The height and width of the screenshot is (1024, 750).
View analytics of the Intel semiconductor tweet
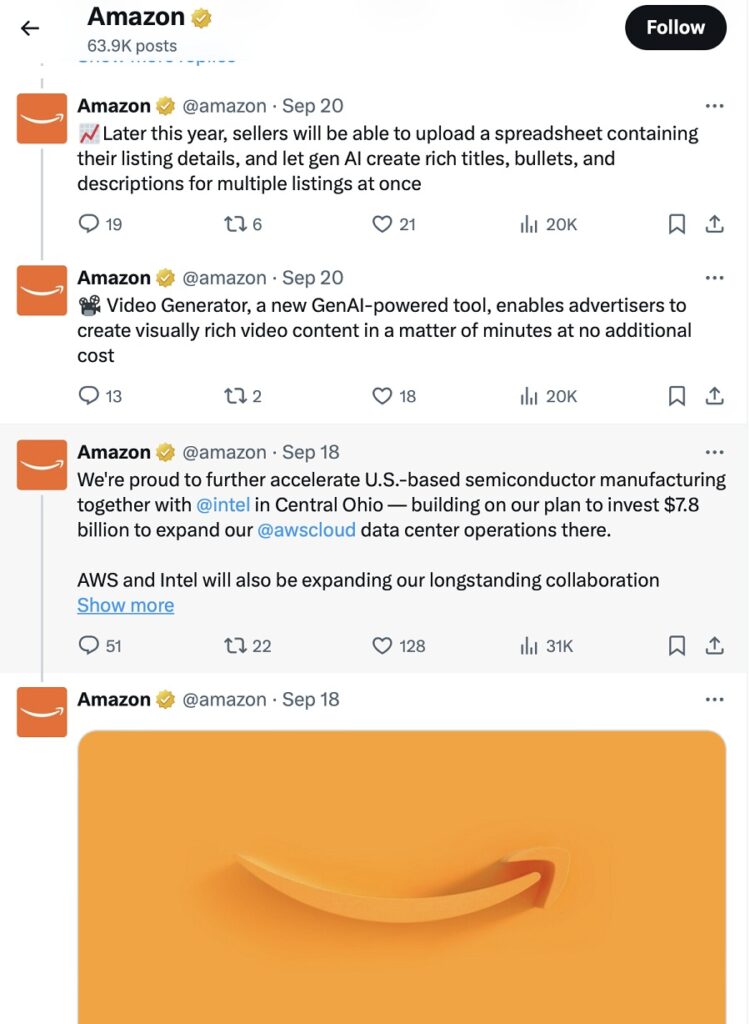(530, 646)
